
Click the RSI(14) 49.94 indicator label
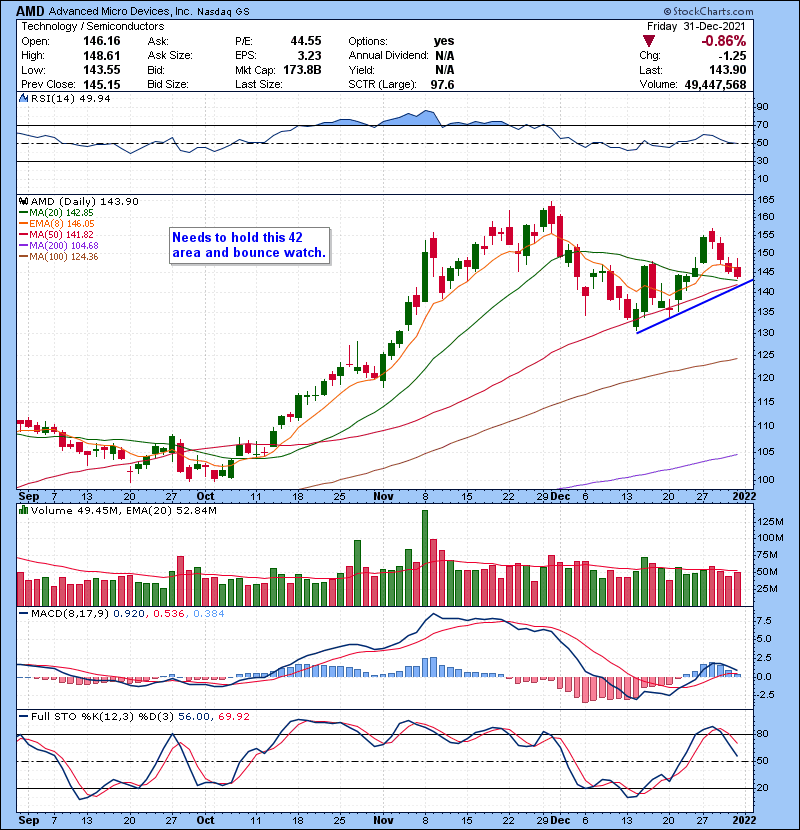(70, 98)
